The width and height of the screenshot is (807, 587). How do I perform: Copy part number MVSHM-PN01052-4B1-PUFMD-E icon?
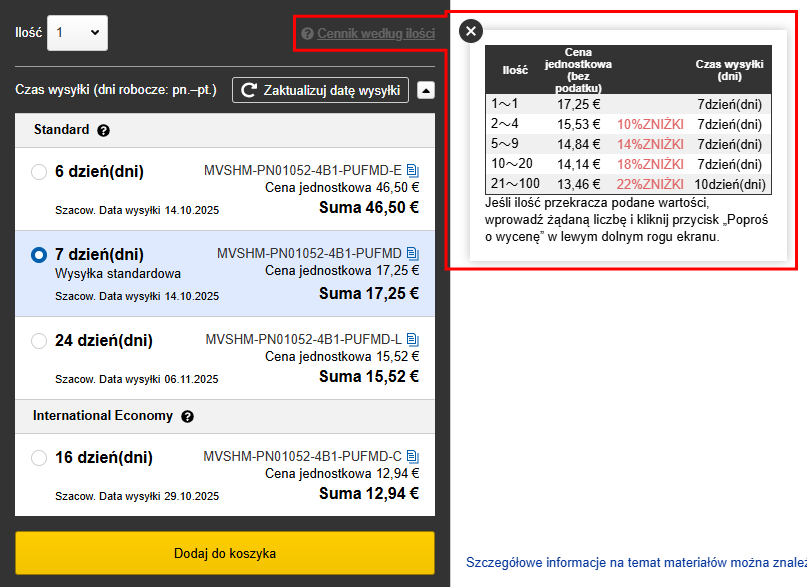pos(413,170)
